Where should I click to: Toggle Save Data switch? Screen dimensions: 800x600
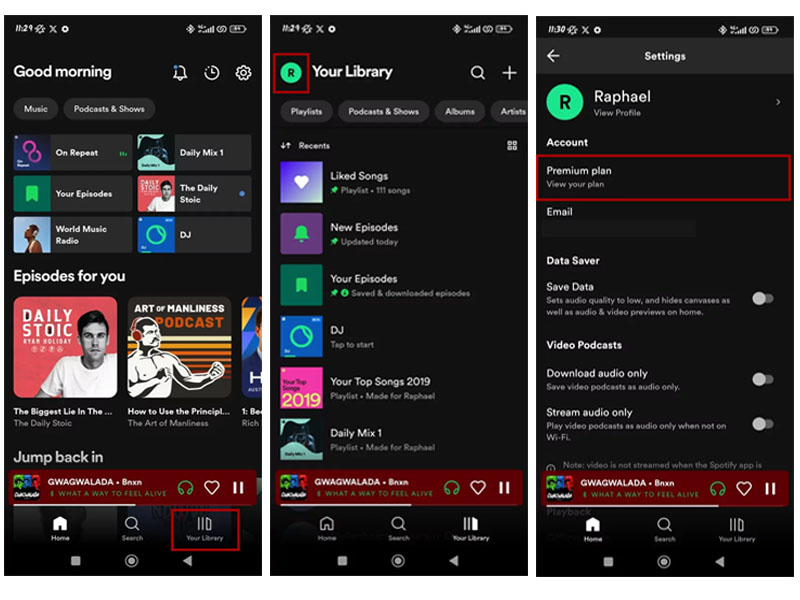[763, 298]
